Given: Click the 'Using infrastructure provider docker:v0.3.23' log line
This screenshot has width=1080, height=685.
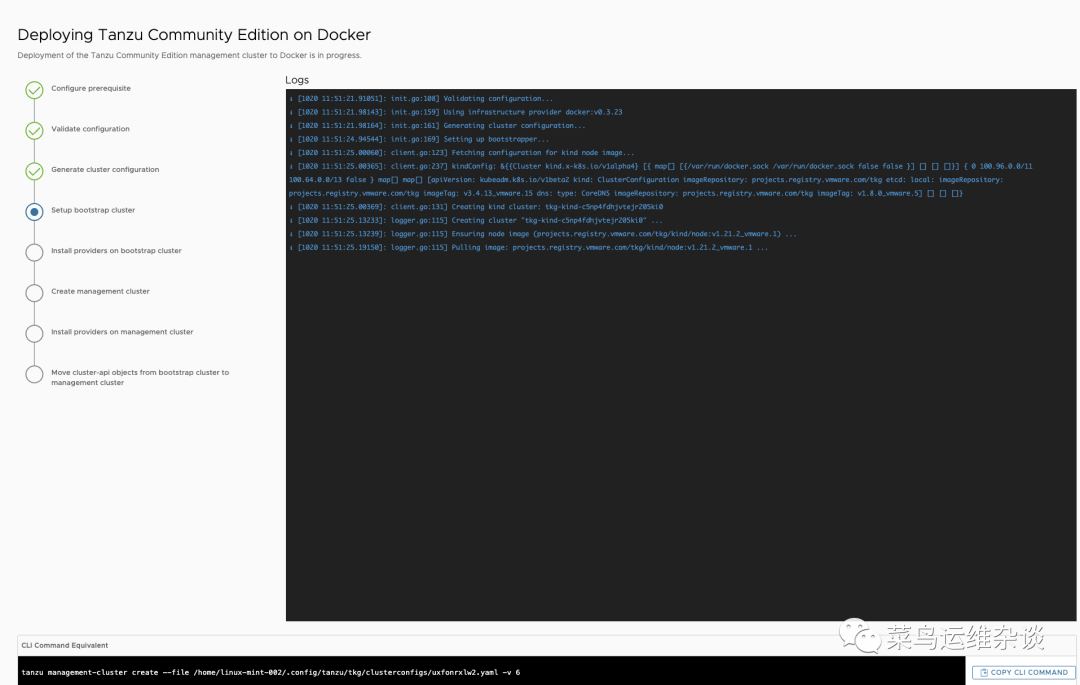Looking at the screenshot, I should coord(455,112).
